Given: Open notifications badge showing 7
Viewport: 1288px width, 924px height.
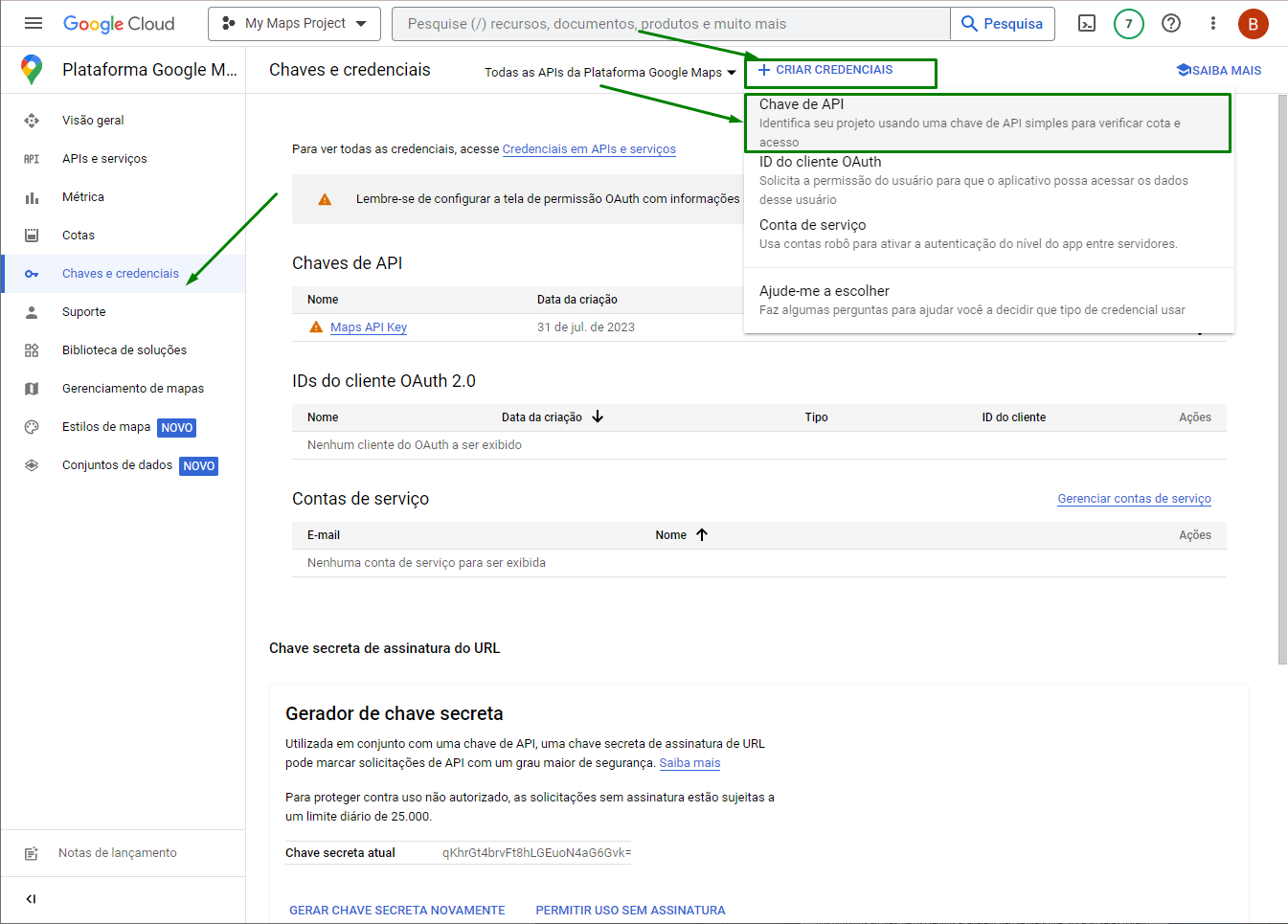Looking at the screenshot, I should 1129,24.
